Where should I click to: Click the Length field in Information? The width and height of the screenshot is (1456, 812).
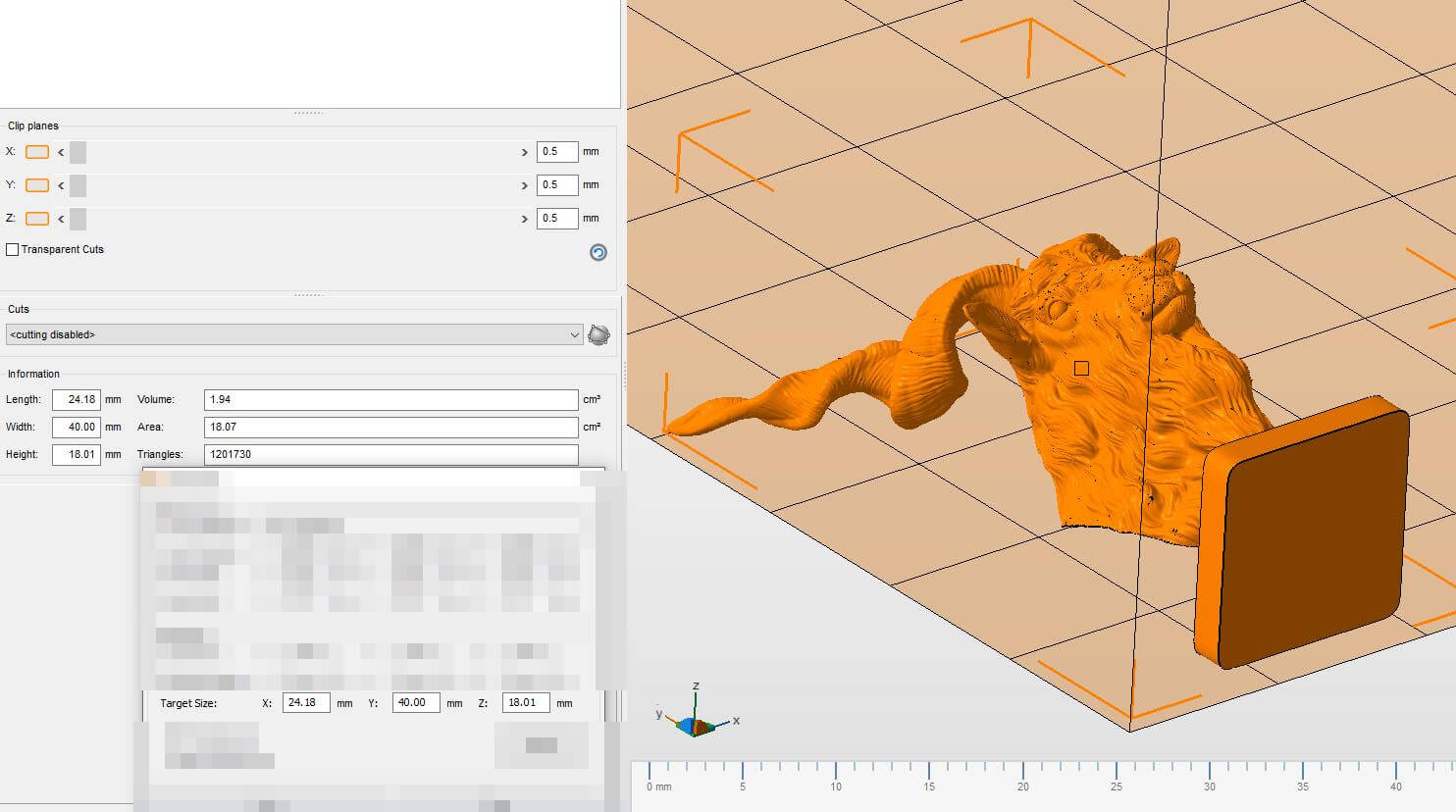click(x=77, y=400)
